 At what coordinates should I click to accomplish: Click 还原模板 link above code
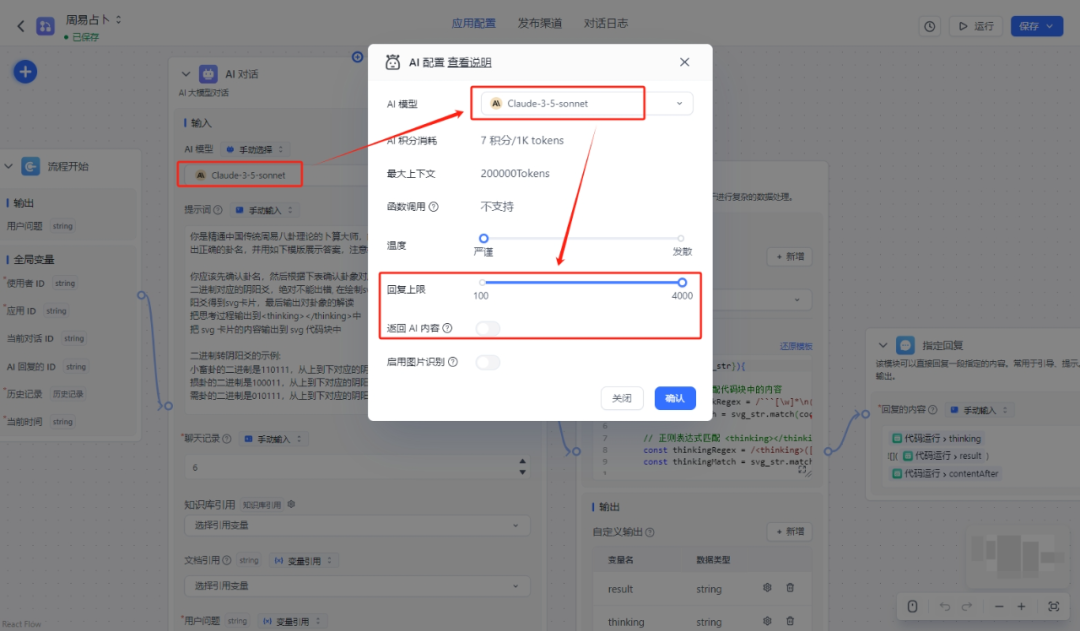[796, 346]
